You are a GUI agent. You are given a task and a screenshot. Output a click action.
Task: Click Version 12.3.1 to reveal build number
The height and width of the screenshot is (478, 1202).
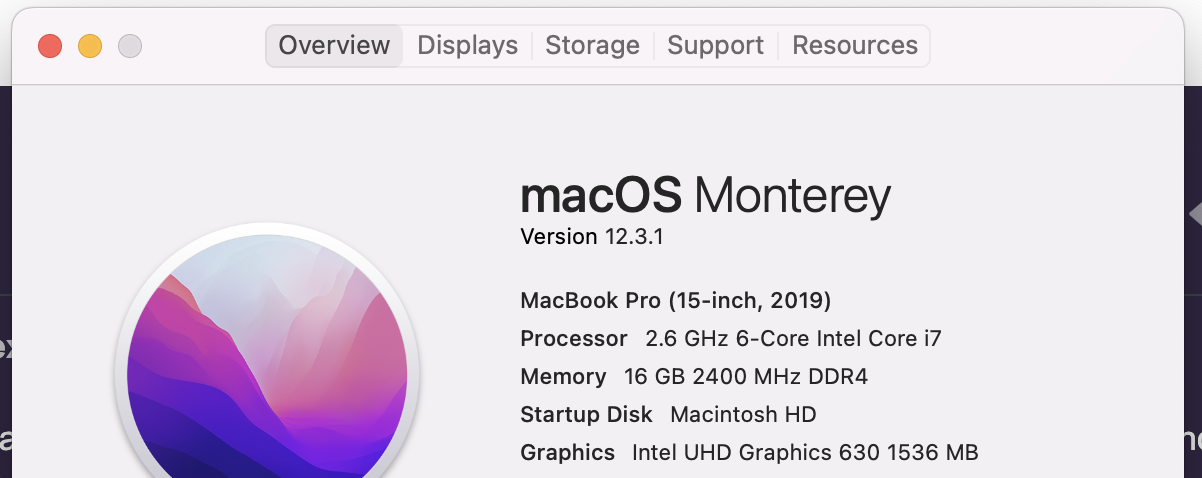pos(592,238)
